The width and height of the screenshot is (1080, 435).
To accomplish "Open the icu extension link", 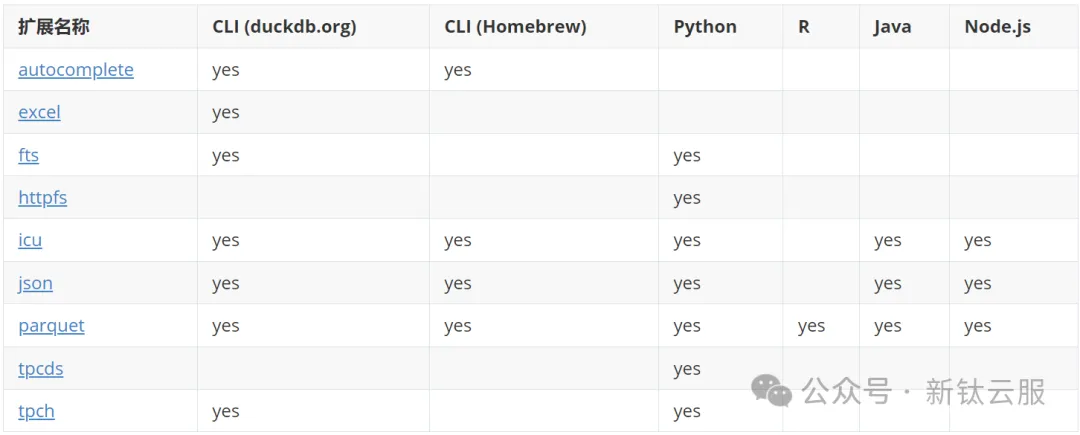I will click(30, 241).
